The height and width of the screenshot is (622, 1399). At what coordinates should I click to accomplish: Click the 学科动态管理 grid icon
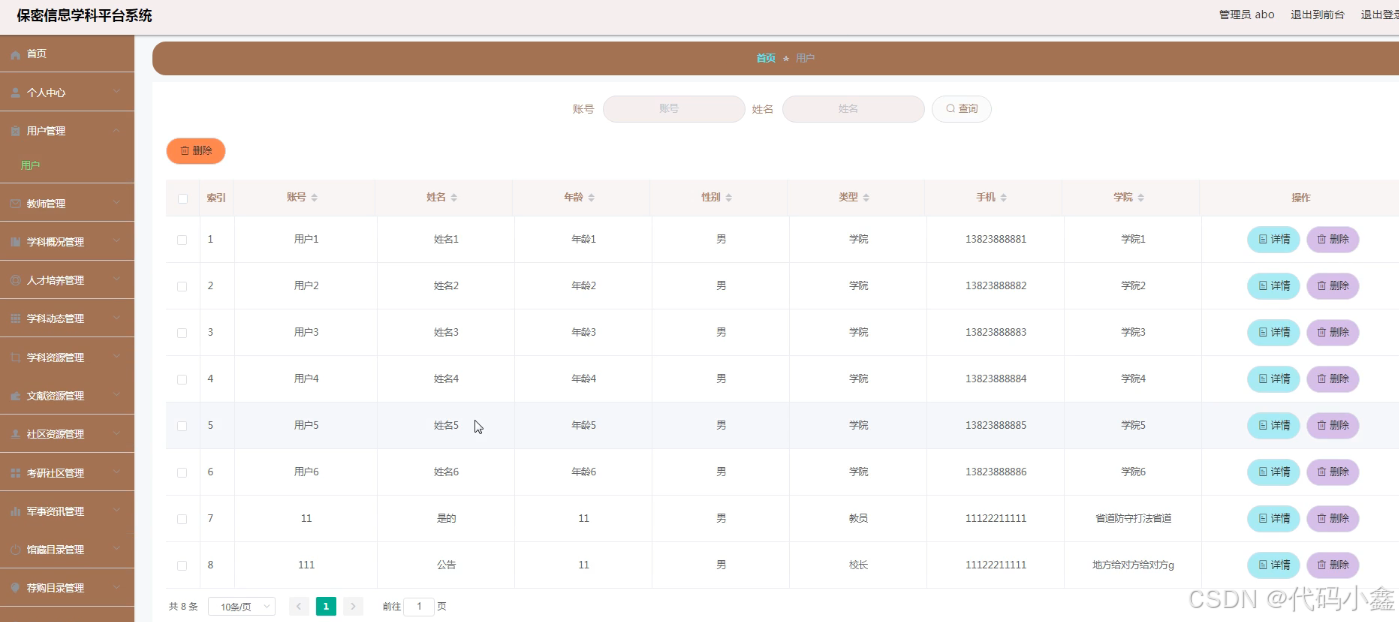pos(15,319)
